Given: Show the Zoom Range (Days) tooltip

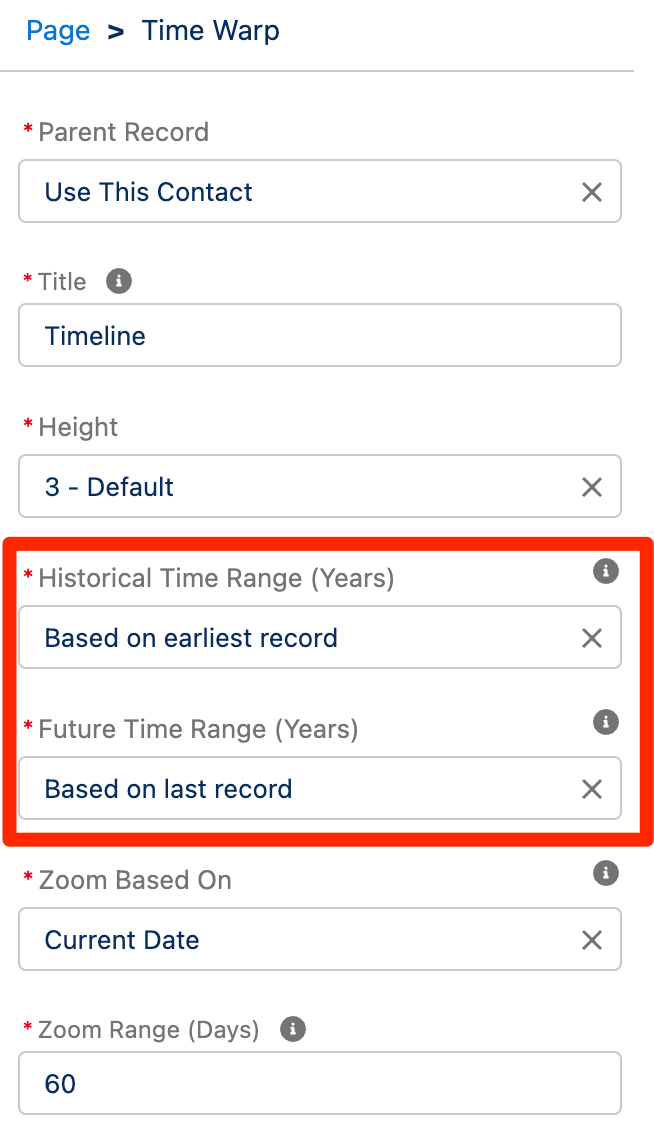Looking at the screenshot, I should pyautogui.click(x=291, y=1028).
